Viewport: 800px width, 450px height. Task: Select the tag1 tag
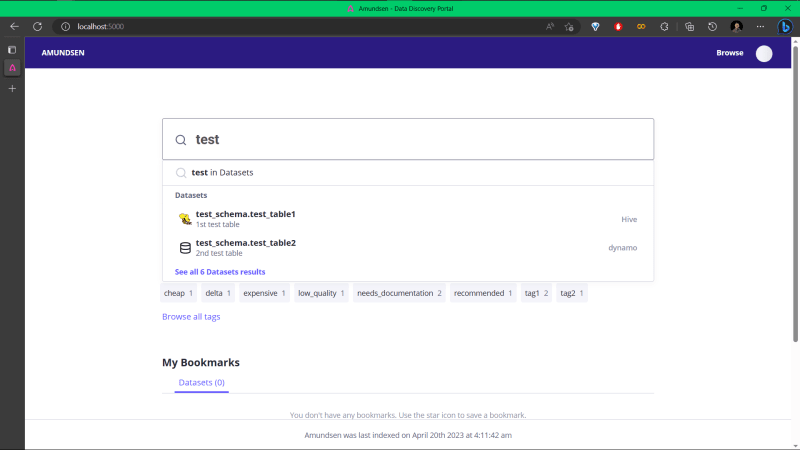(x=536, y=293)
